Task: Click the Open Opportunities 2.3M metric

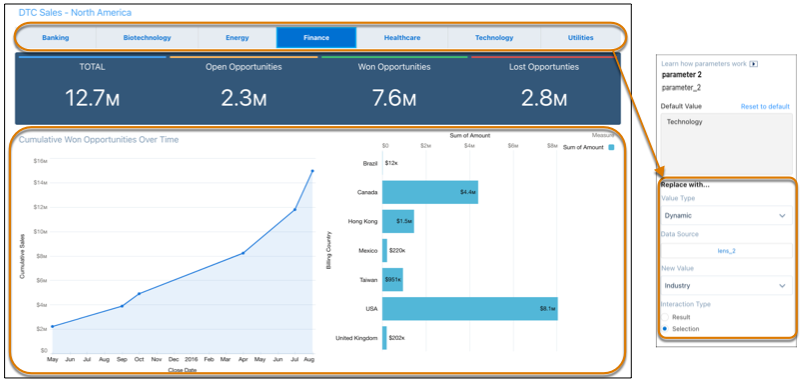Action: pos(244,90)
